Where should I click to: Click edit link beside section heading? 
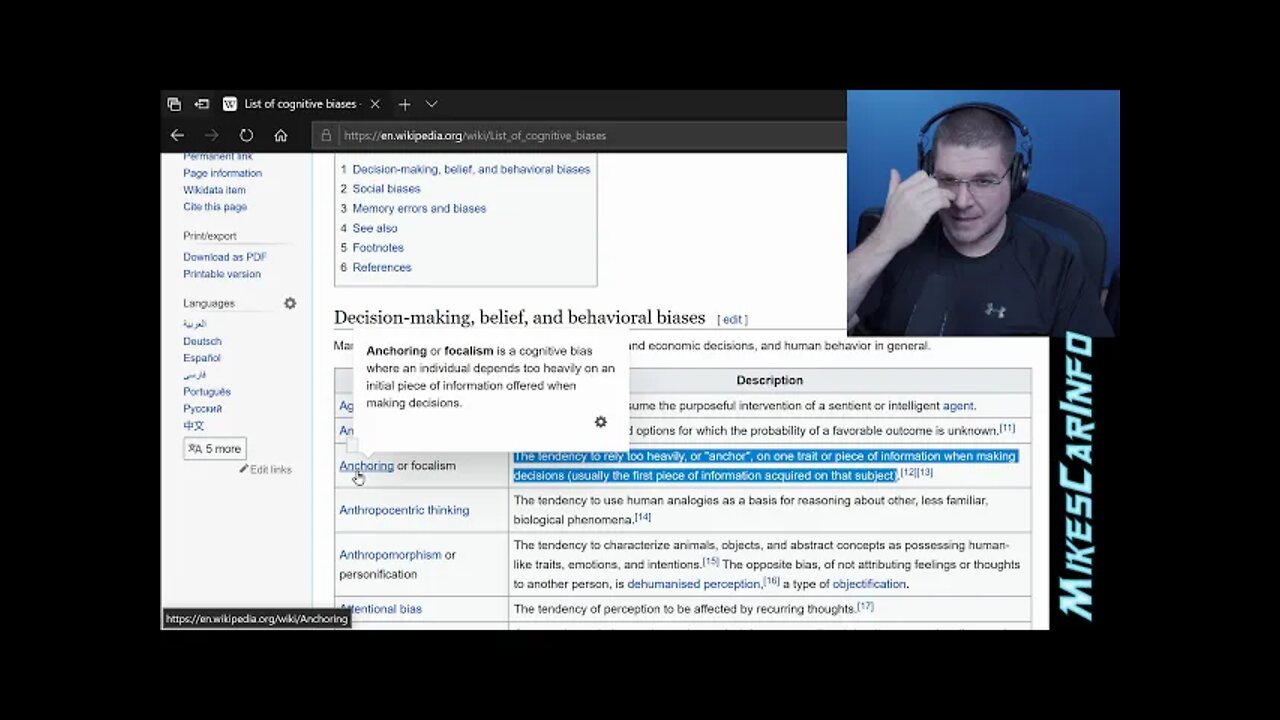(x=733, y=320)
